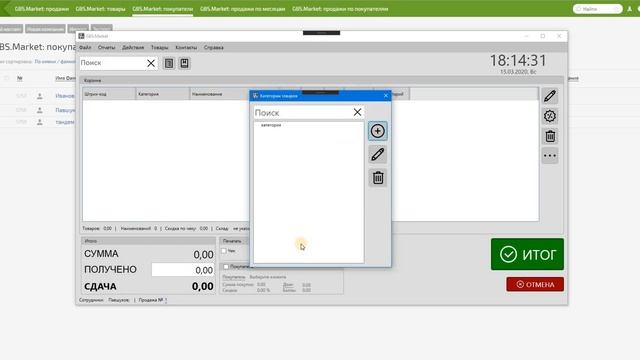Click the person icon in the Павшуков row
Image resolution: width=640 pixels, height=360 pixels.
pos(40,110)
